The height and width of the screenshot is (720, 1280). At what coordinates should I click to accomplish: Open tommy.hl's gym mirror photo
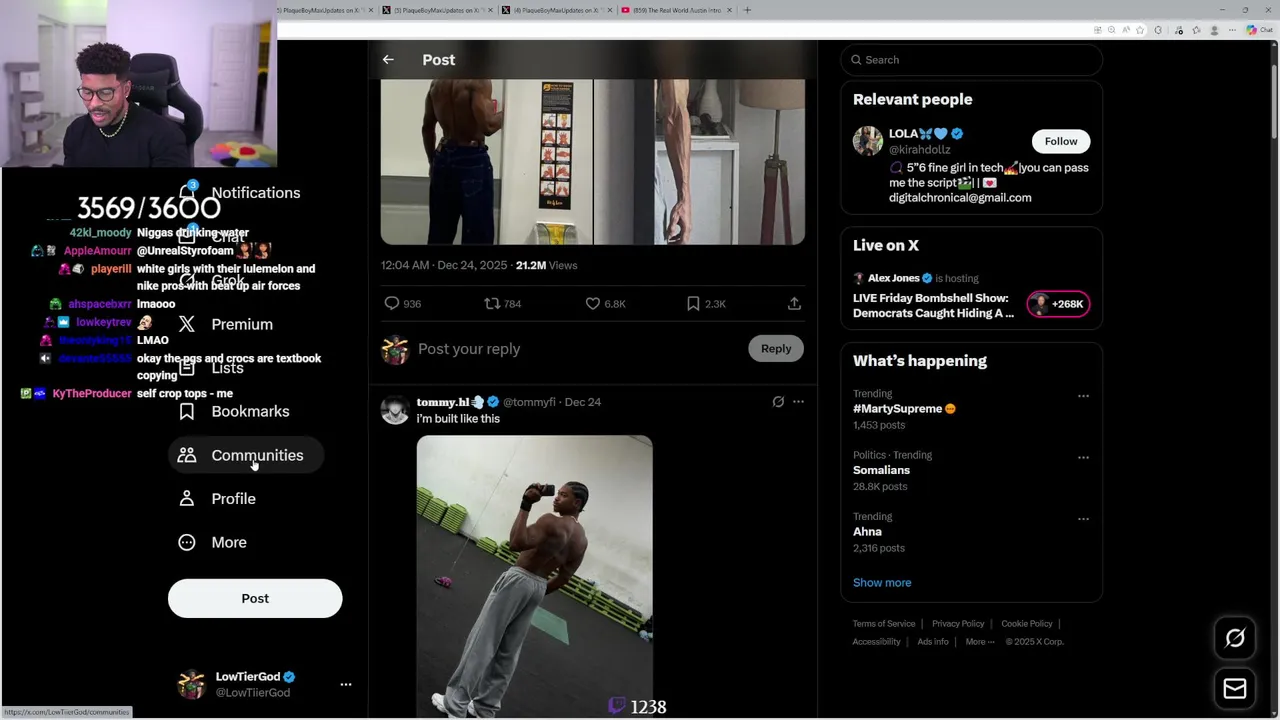tap(535, 577)
